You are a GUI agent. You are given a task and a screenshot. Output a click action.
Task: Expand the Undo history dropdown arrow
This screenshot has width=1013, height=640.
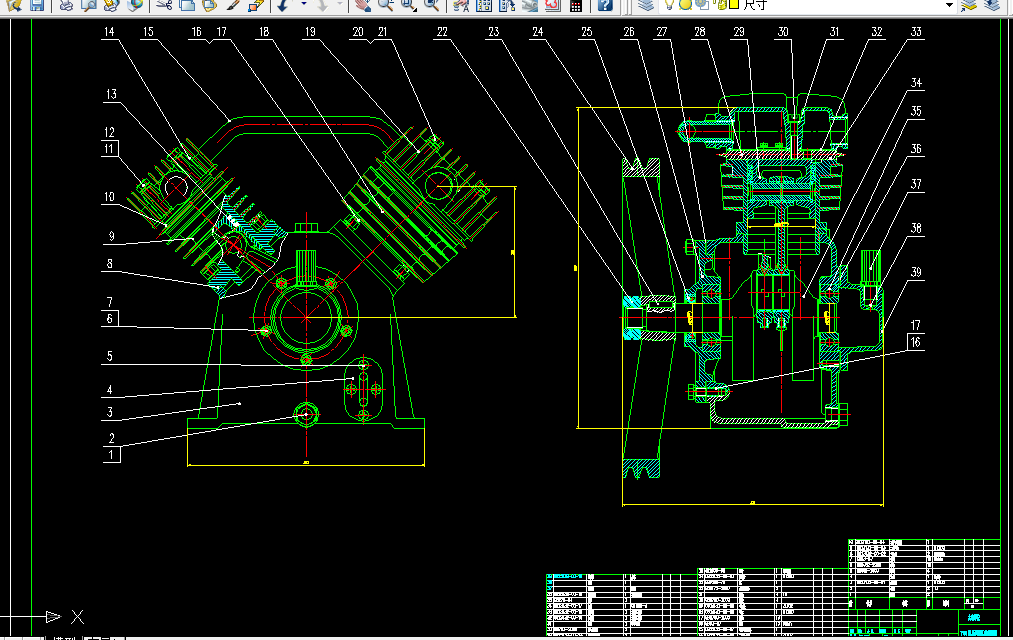[x=304, y=5]
